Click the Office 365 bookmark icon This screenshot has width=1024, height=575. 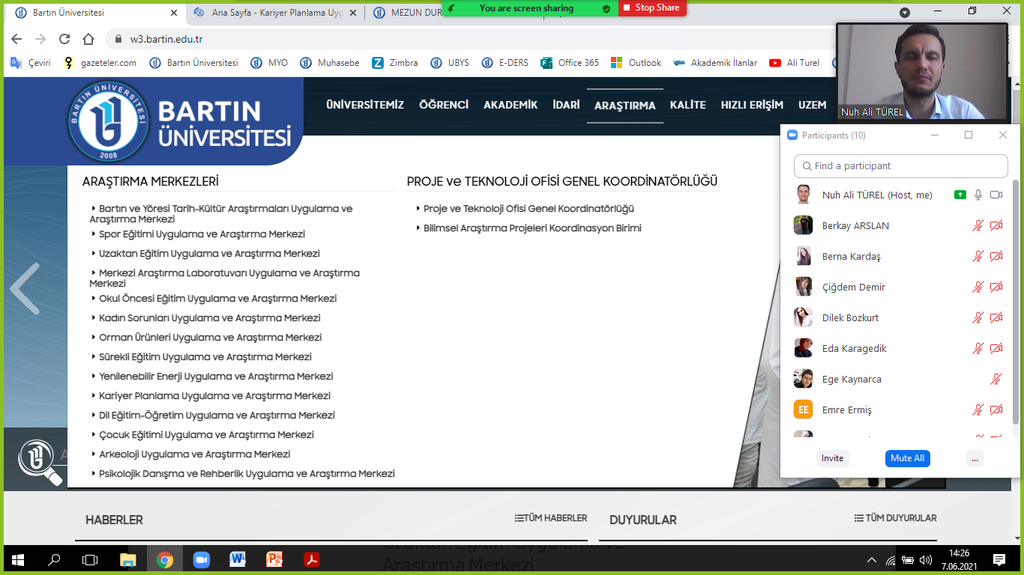(547, 62)
